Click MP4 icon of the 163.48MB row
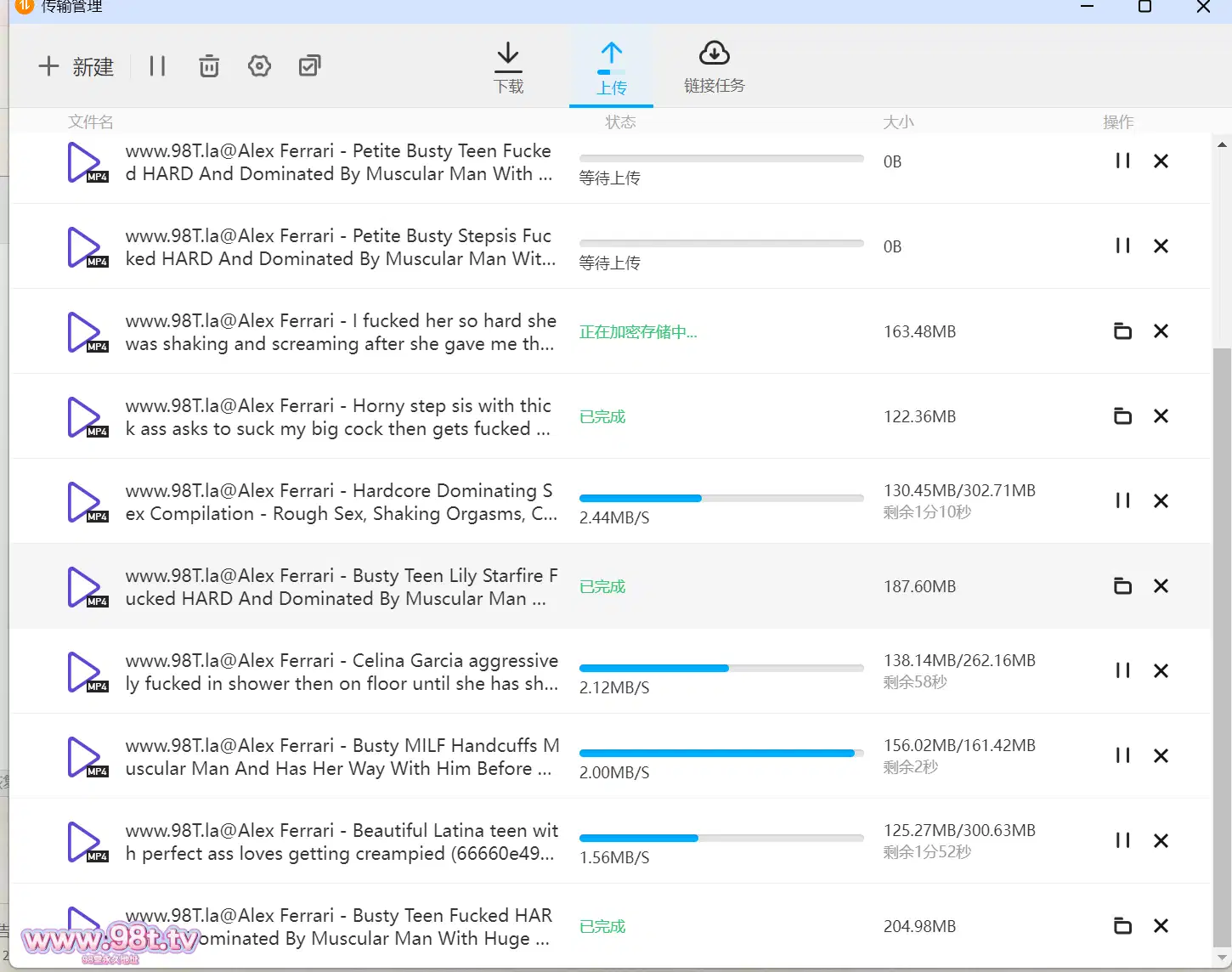This screenshot has height=972, width=1232. [x=88, y=332]
